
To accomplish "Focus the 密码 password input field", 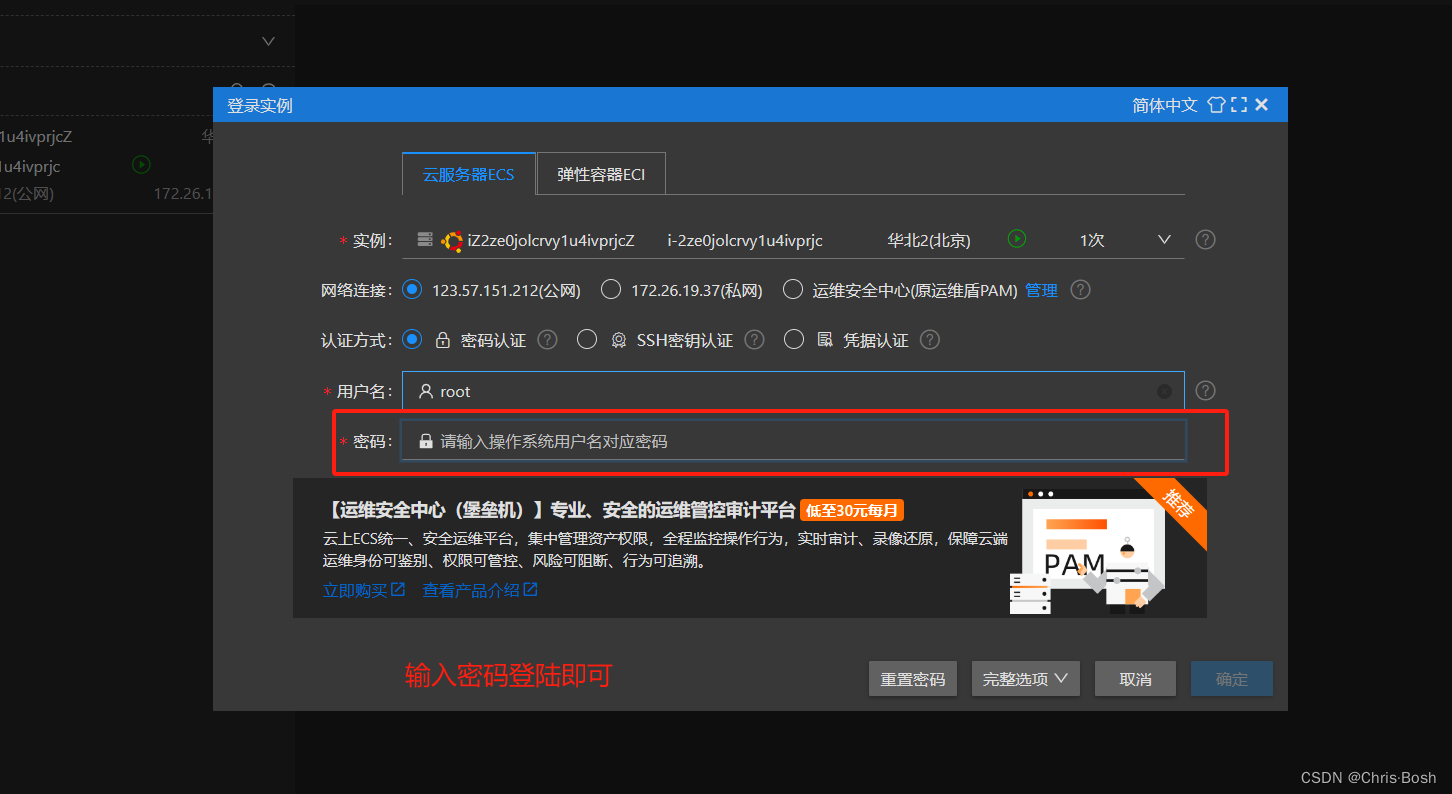I will [793, 441].
